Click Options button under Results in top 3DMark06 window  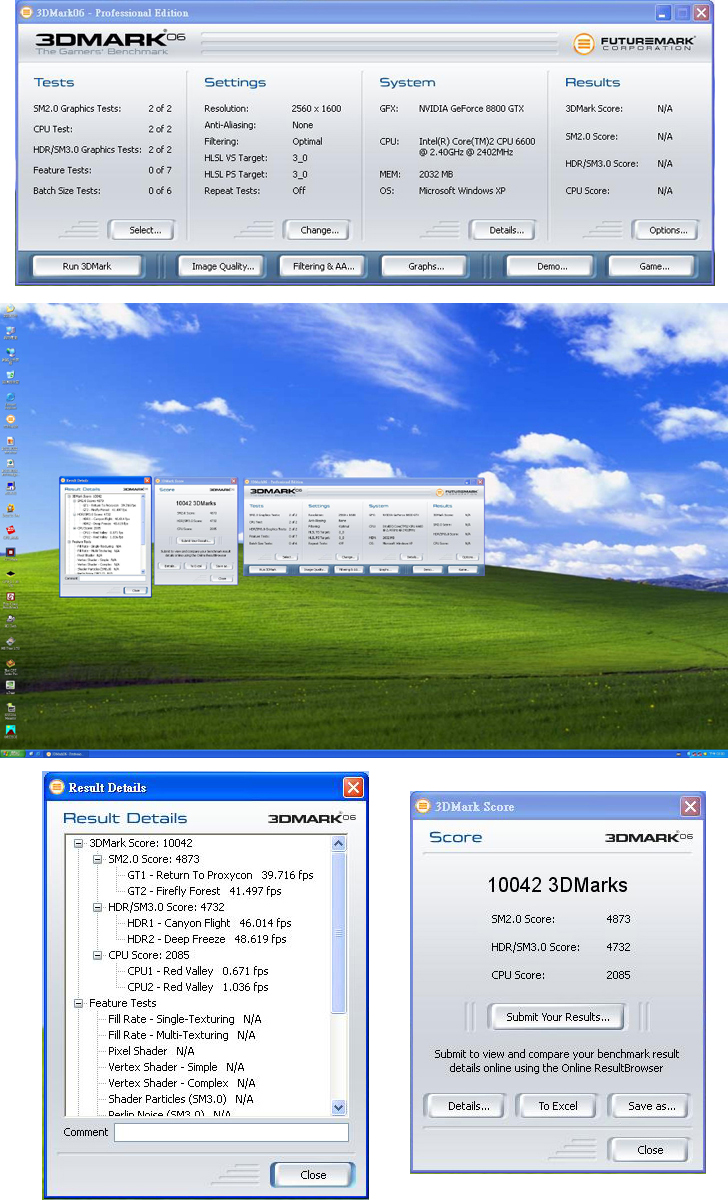point(668,230)
